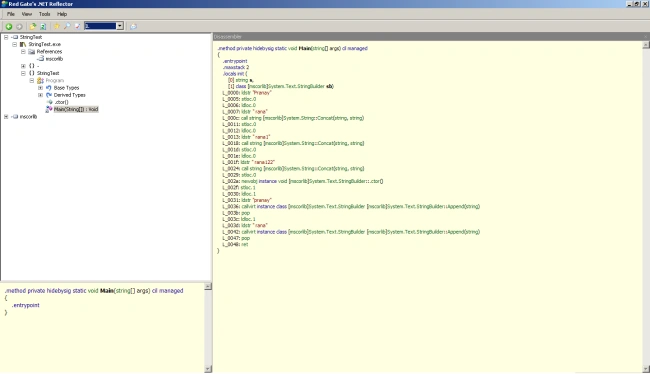
Task: Click the .maxstack 2 line
Action: 236,67
